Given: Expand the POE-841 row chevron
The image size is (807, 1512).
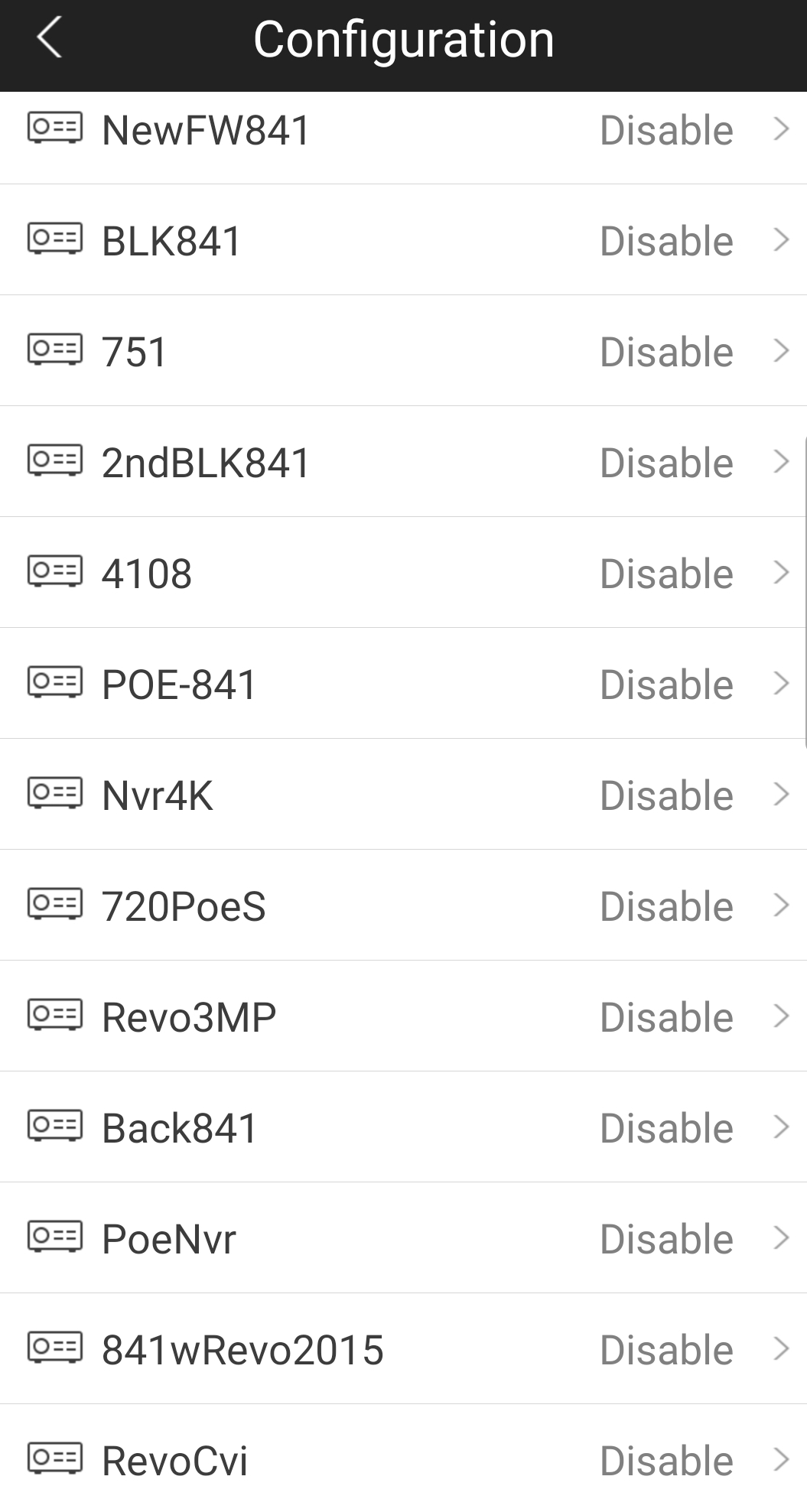Looking at the screenshot, I should (x=781, y=684).
